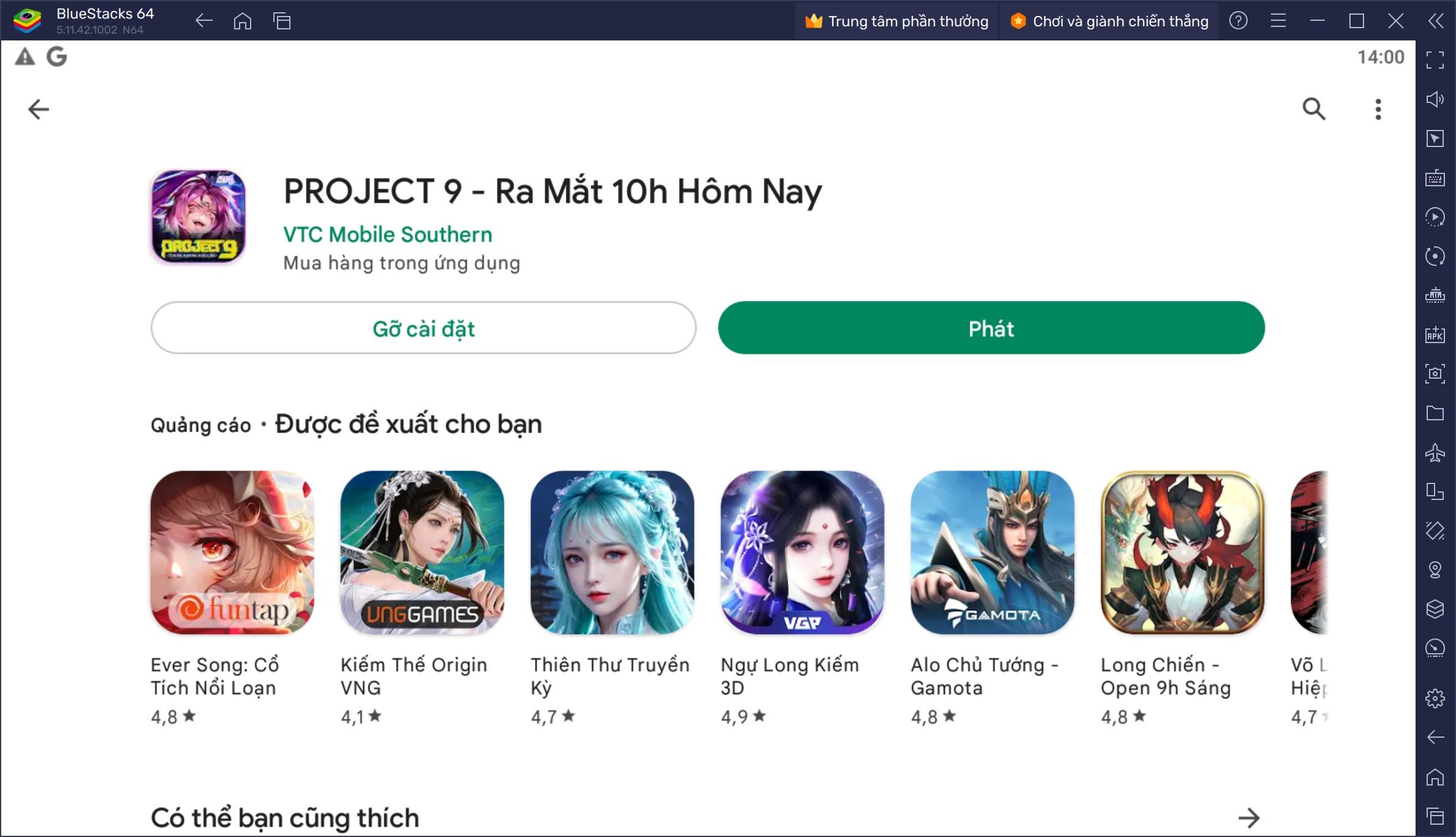Open Trung tâm phần thưởng rewards center
The height and width of the screenshot is (837, 1456).
click(x=897, y=21)
